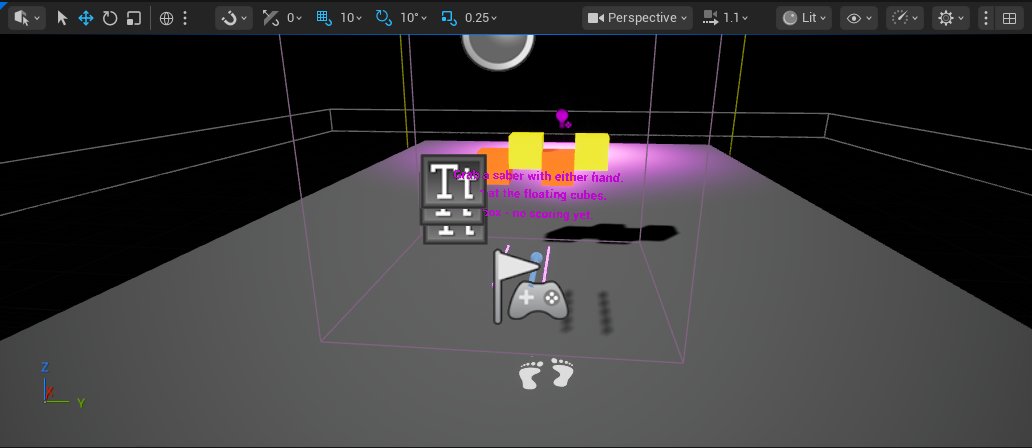Select the gamepad controller icon

pos(538,300)
